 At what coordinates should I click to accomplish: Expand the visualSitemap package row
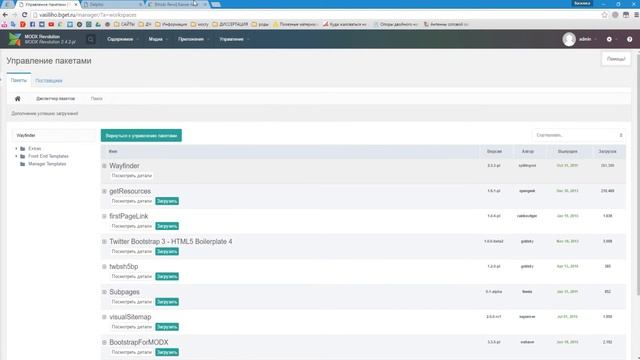click(x=104, y=317)
